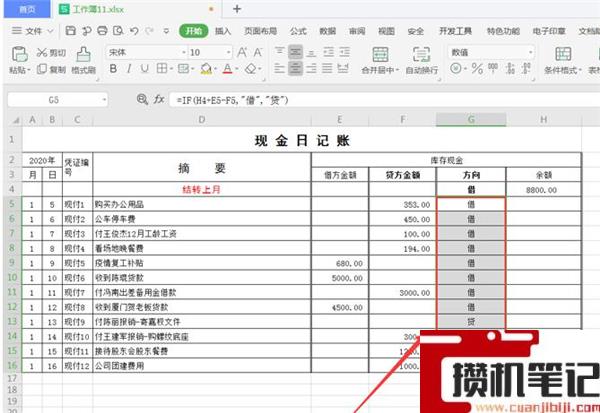600x413 pixels.
Task: Switch to the 公式 Formulas tab
Action: click(x=298, y=31)
